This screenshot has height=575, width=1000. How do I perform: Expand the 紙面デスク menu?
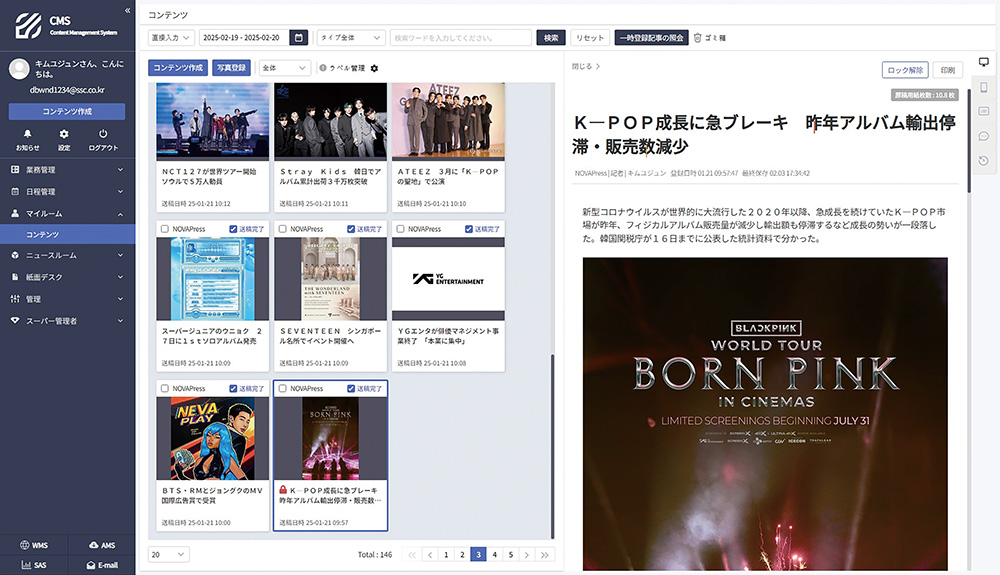(68, 277)
